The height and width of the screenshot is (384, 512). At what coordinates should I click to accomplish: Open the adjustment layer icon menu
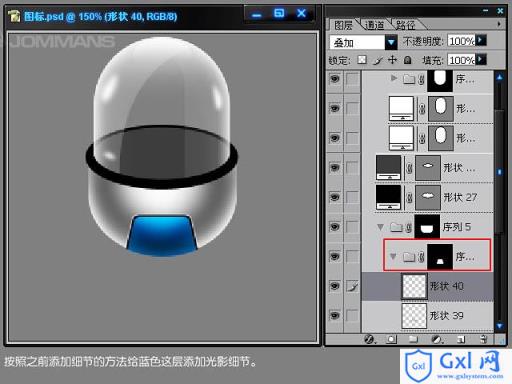pos(437,339)
